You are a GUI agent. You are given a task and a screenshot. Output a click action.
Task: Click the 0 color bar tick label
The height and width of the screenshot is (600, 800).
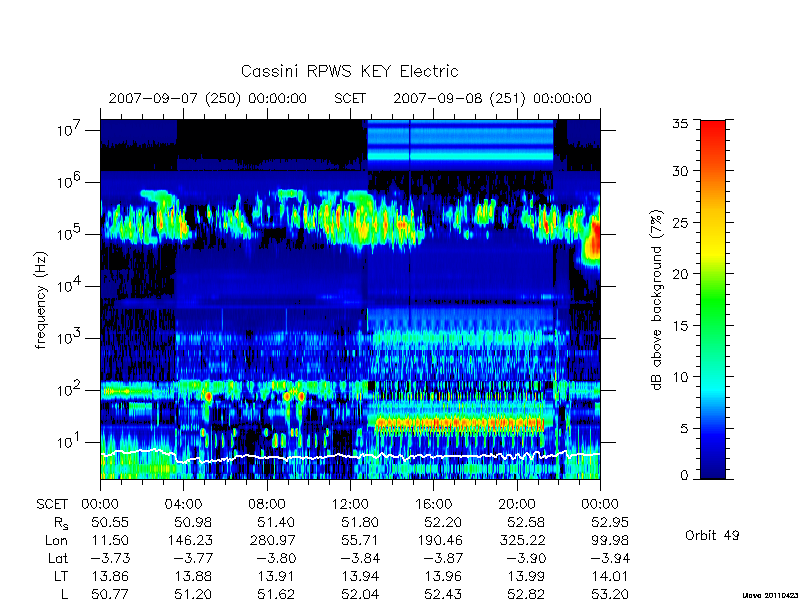(684, 476)
